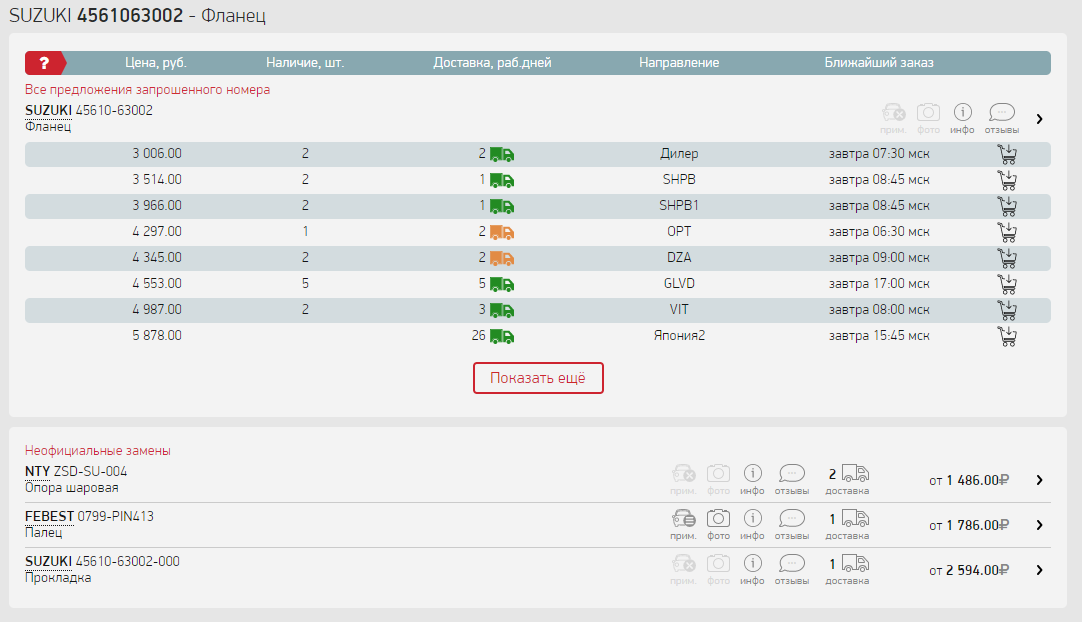Sort by Цена, руб. column header
Image resolution: width=1082 pixels, height=622 pixels.
click(156, 63)
